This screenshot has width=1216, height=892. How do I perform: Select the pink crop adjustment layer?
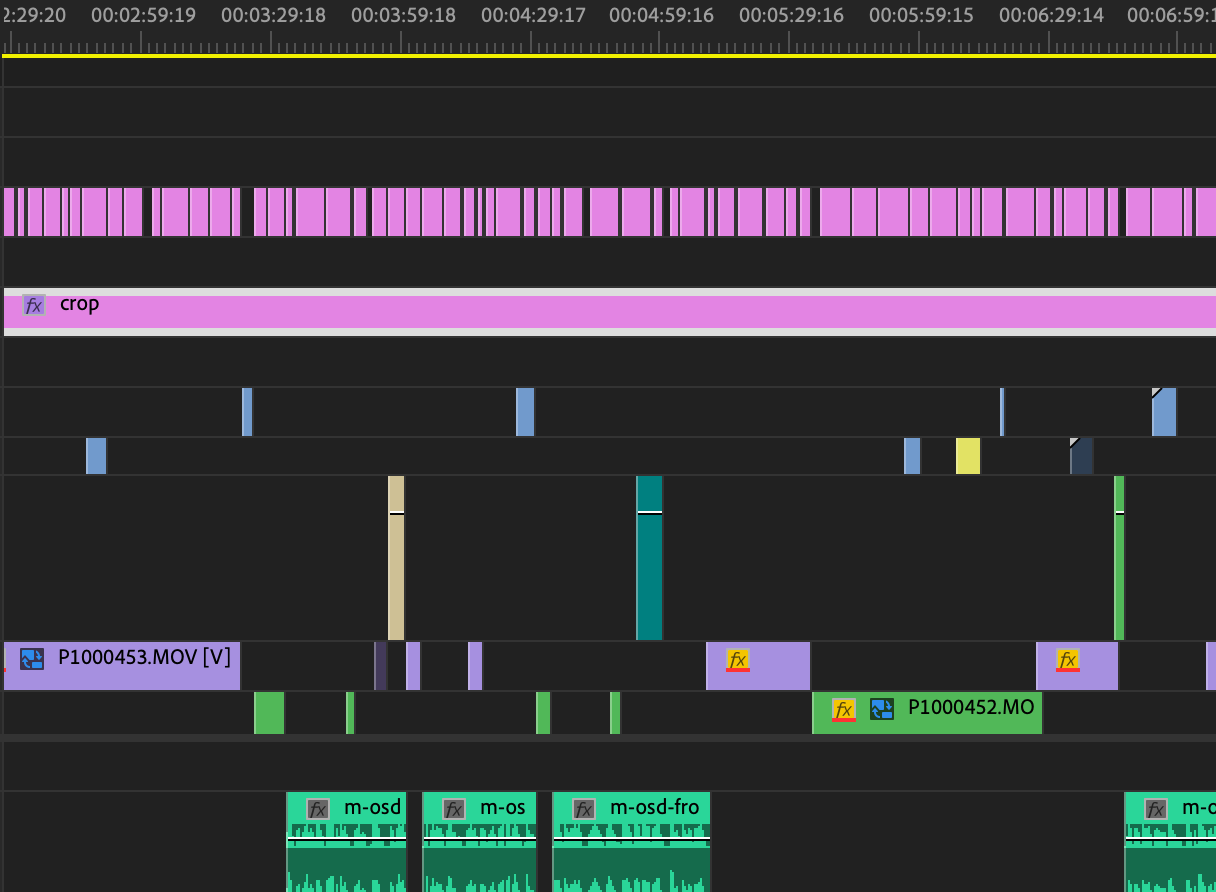(x=600, y=312)
